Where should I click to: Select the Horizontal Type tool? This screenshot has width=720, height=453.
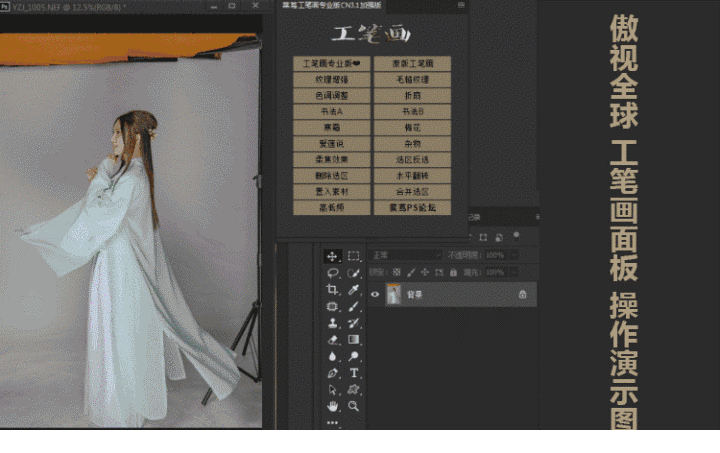click(354, 373)
